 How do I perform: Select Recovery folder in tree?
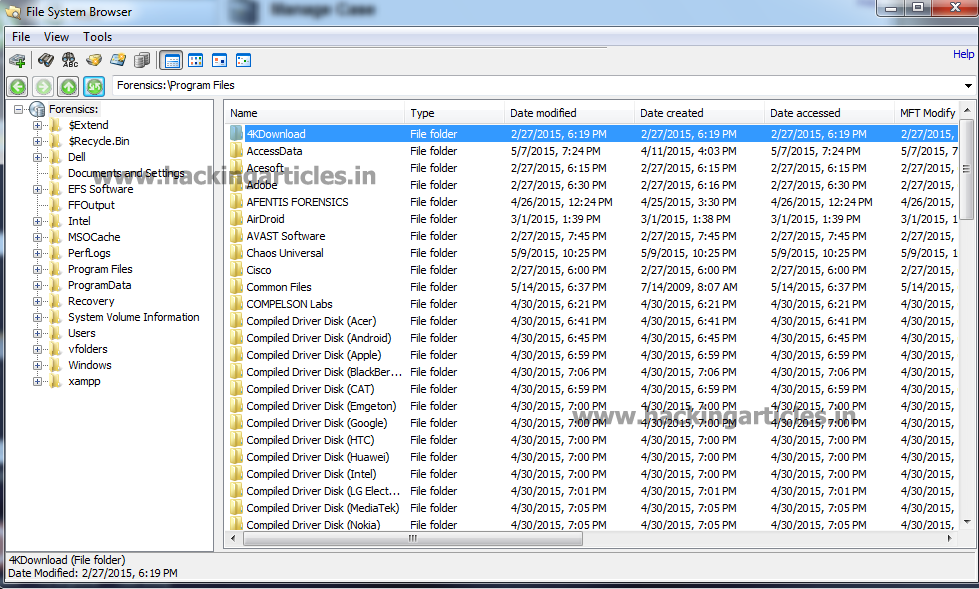pyautogui.click(x=91, y=301)
